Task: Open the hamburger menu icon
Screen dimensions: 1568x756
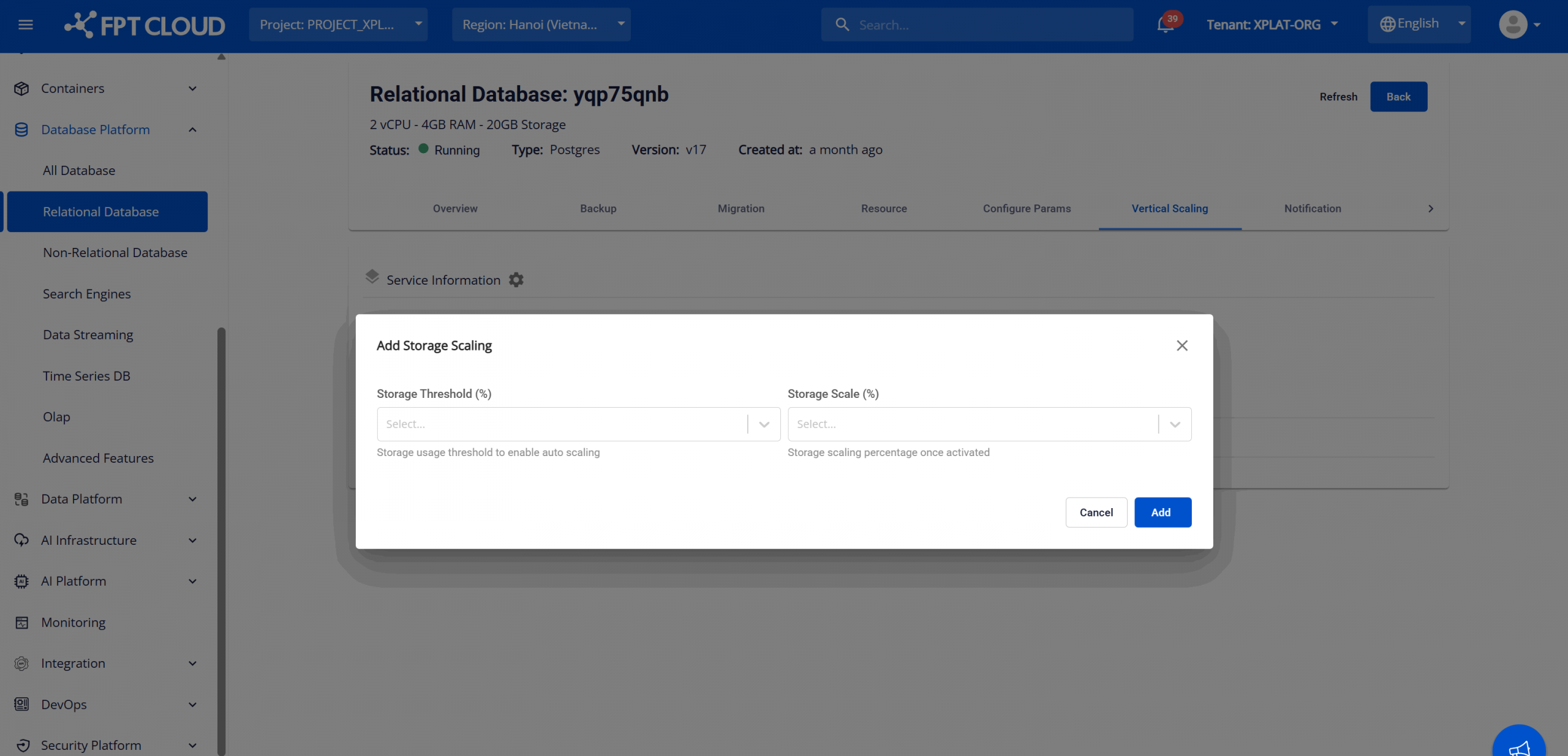Action: (26, 24)
